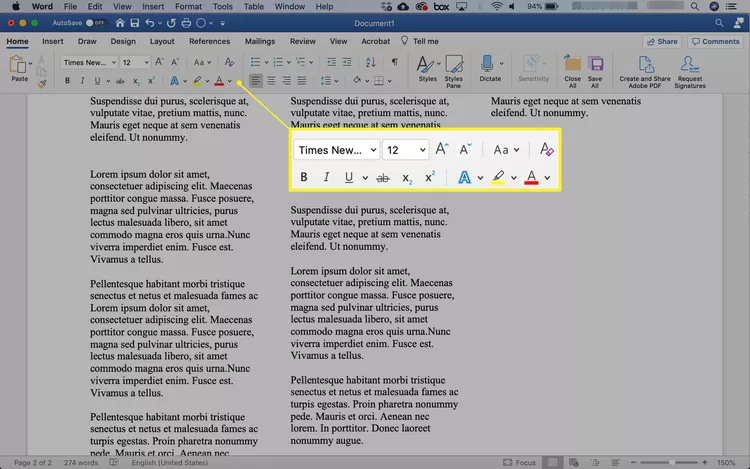The image size is (750, 469).
Task: Switch to the Mailings ribbon tab
Action: (x=259, y=42)
